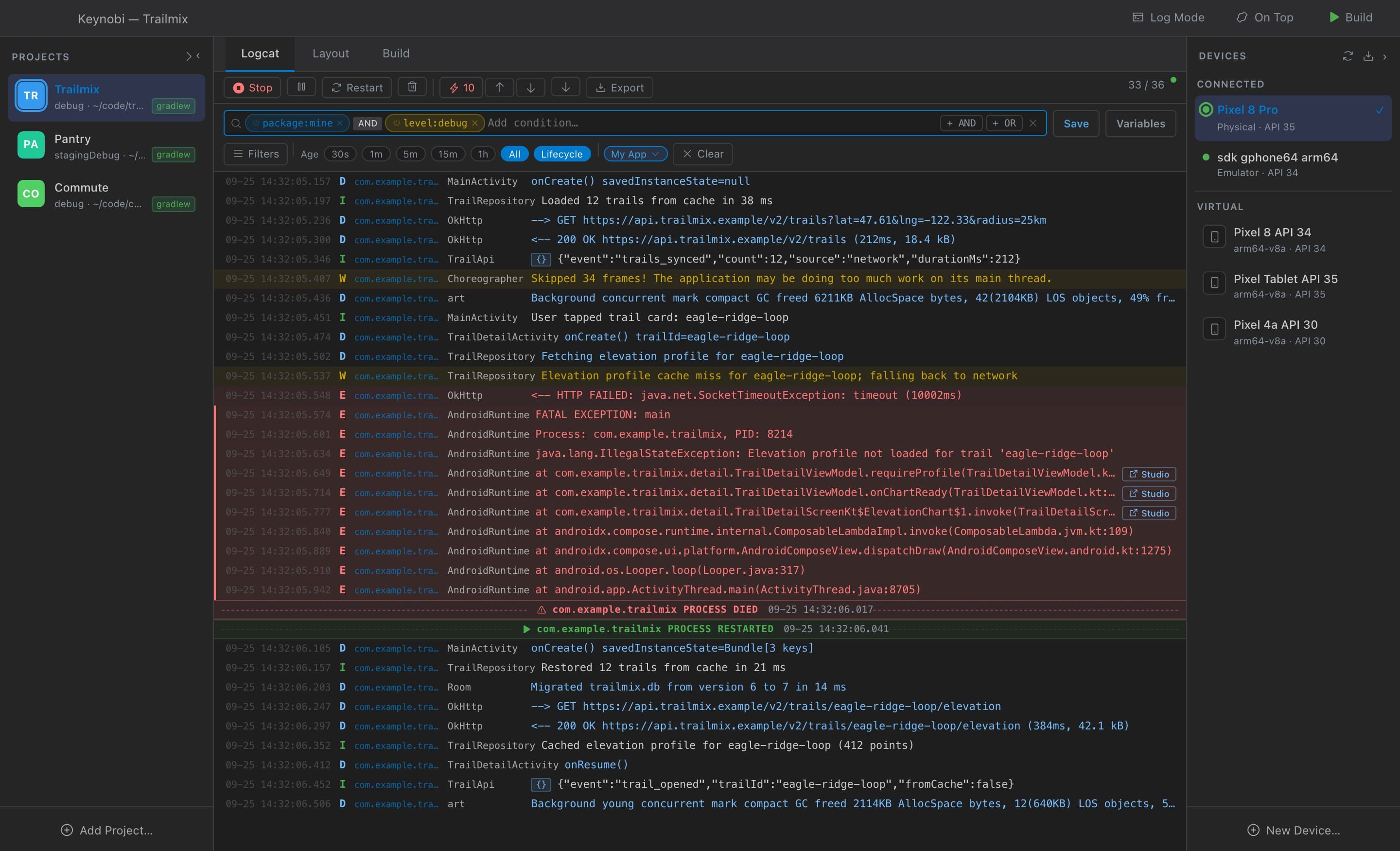Open the lightning bolt 10 errors counter

pos(461,88)
